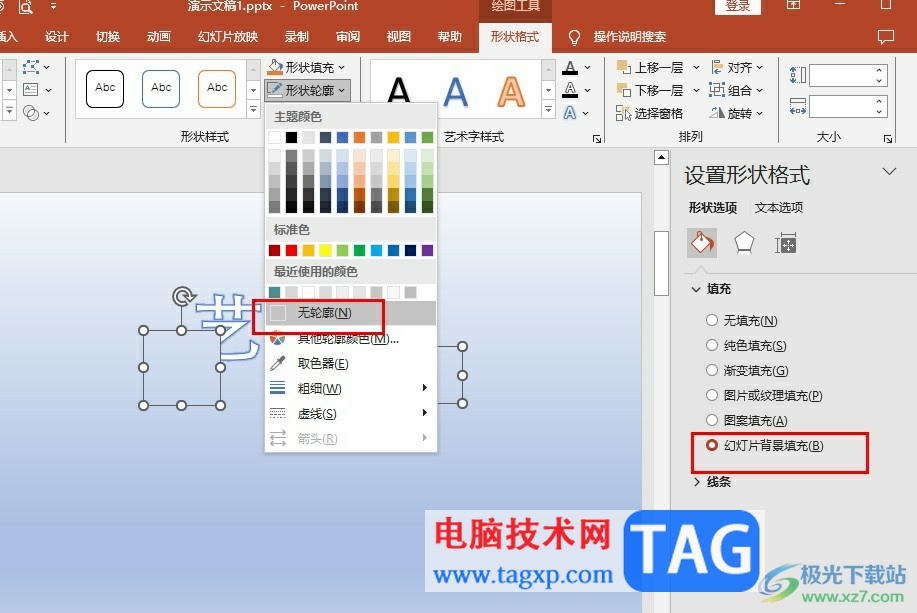Open the Effects pentagon icon
This screenshot has height=613, width=917.
coord(744,243)
